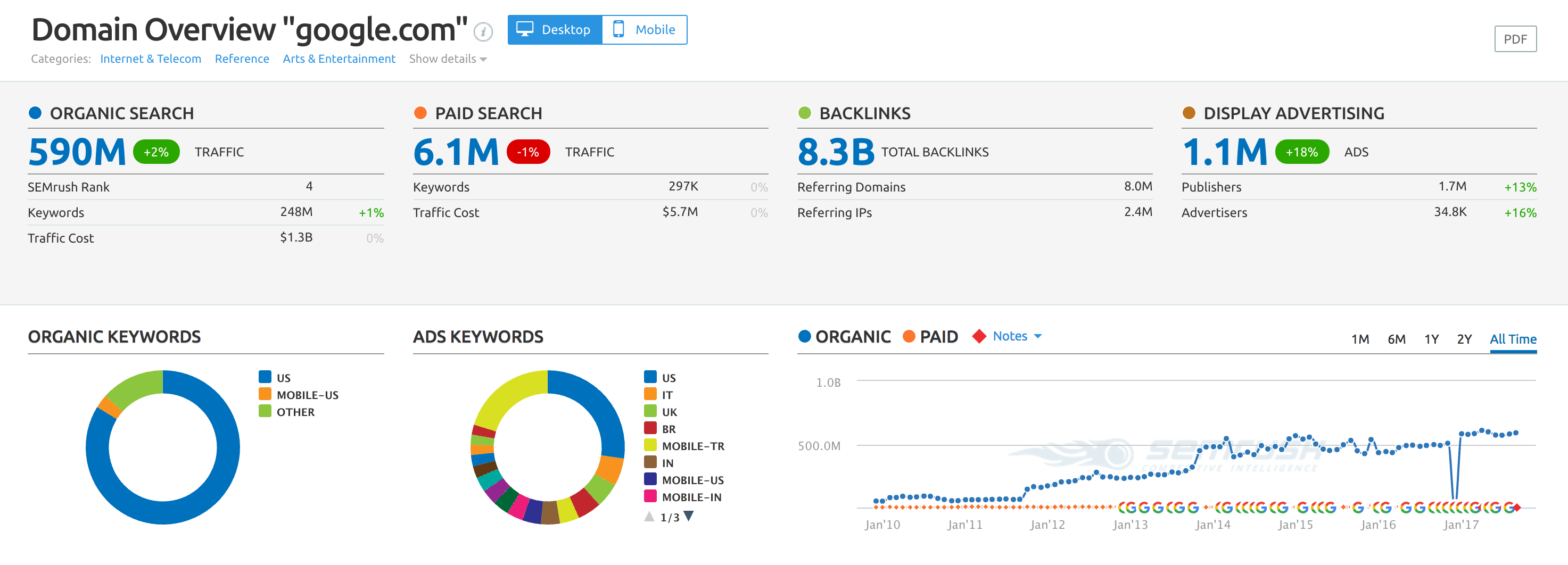
Task: Click the 590M organic traffic value
Action: pos(77,152)
